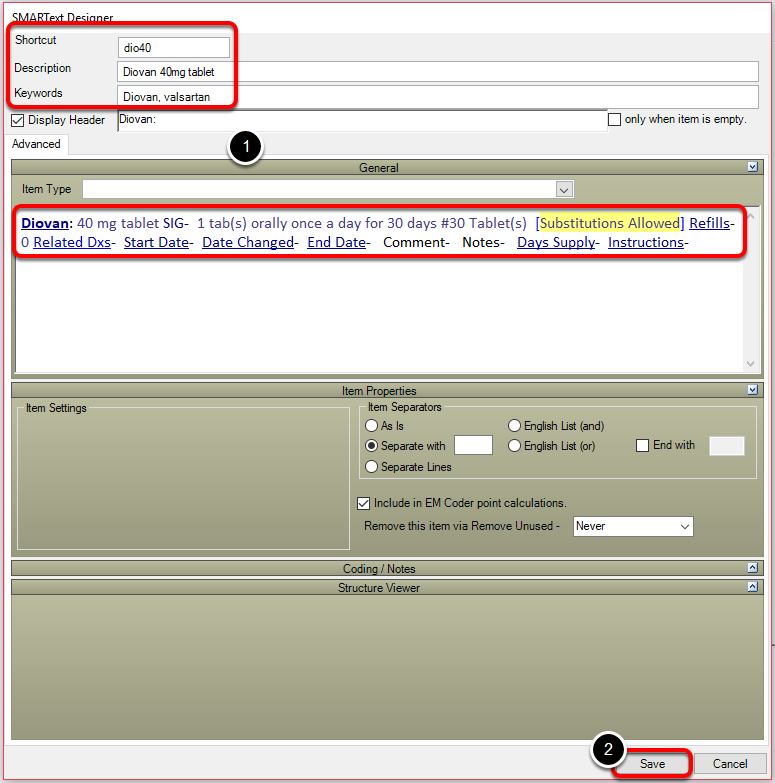Click the Display Header text field

point(363,120)
